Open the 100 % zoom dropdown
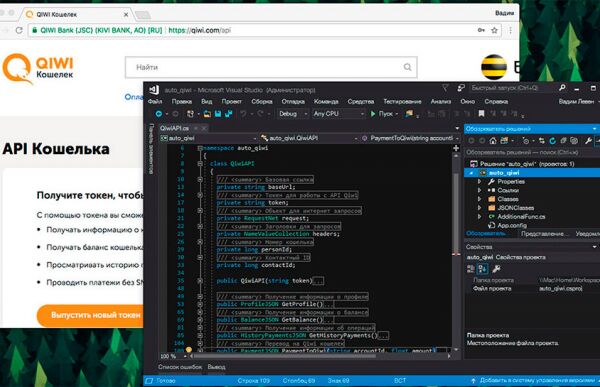The width and height of the screenshot is (600, 387). (x=173, y=356)
